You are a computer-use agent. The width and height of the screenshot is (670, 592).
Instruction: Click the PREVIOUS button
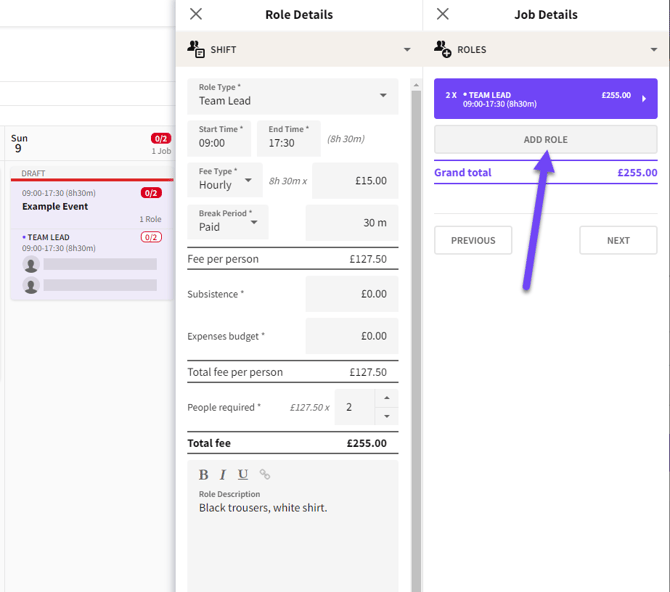473,240
